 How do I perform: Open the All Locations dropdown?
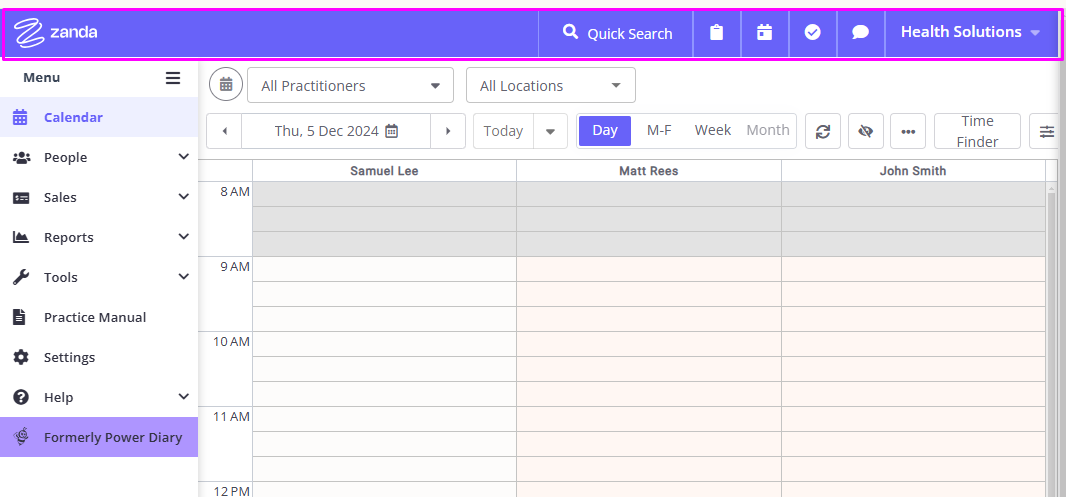coord(551,86)
